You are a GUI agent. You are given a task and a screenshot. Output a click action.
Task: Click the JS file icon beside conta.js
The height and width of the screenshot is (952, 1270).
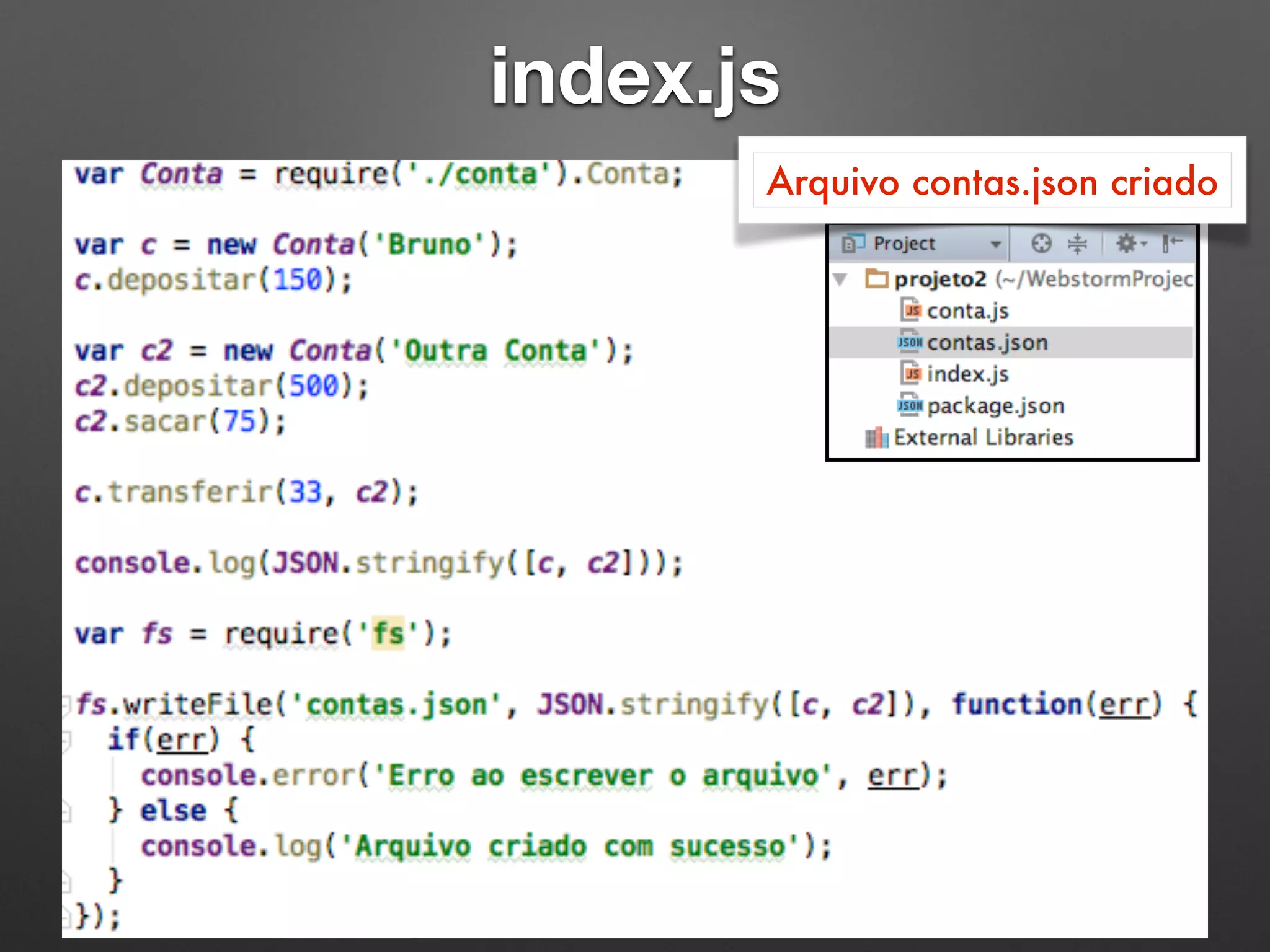coord(911,309)
